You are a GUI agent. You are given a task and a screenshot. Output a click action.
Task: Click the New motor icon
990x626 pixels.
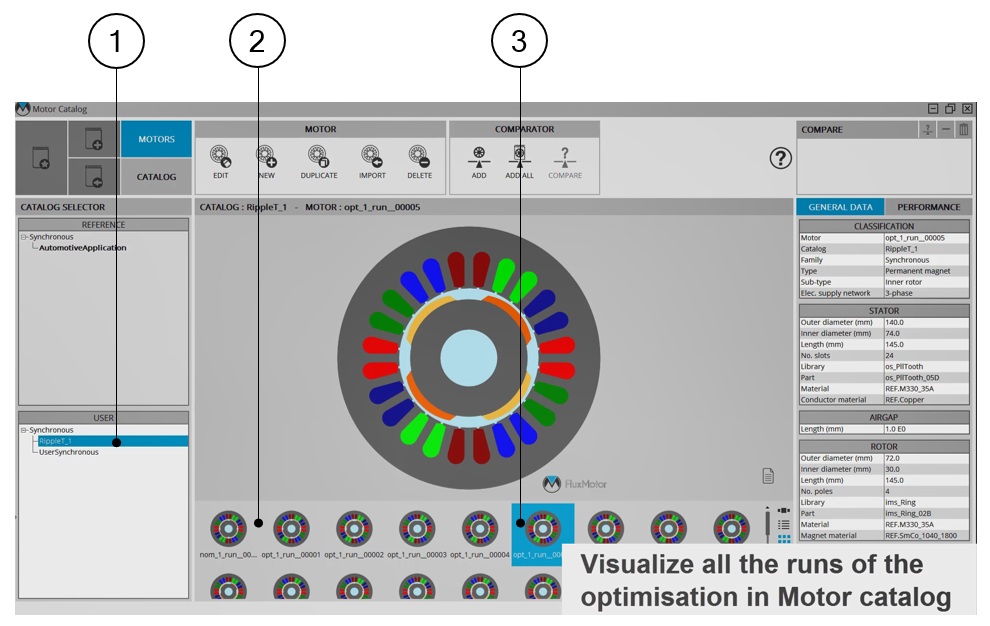[x=266, y=157]
